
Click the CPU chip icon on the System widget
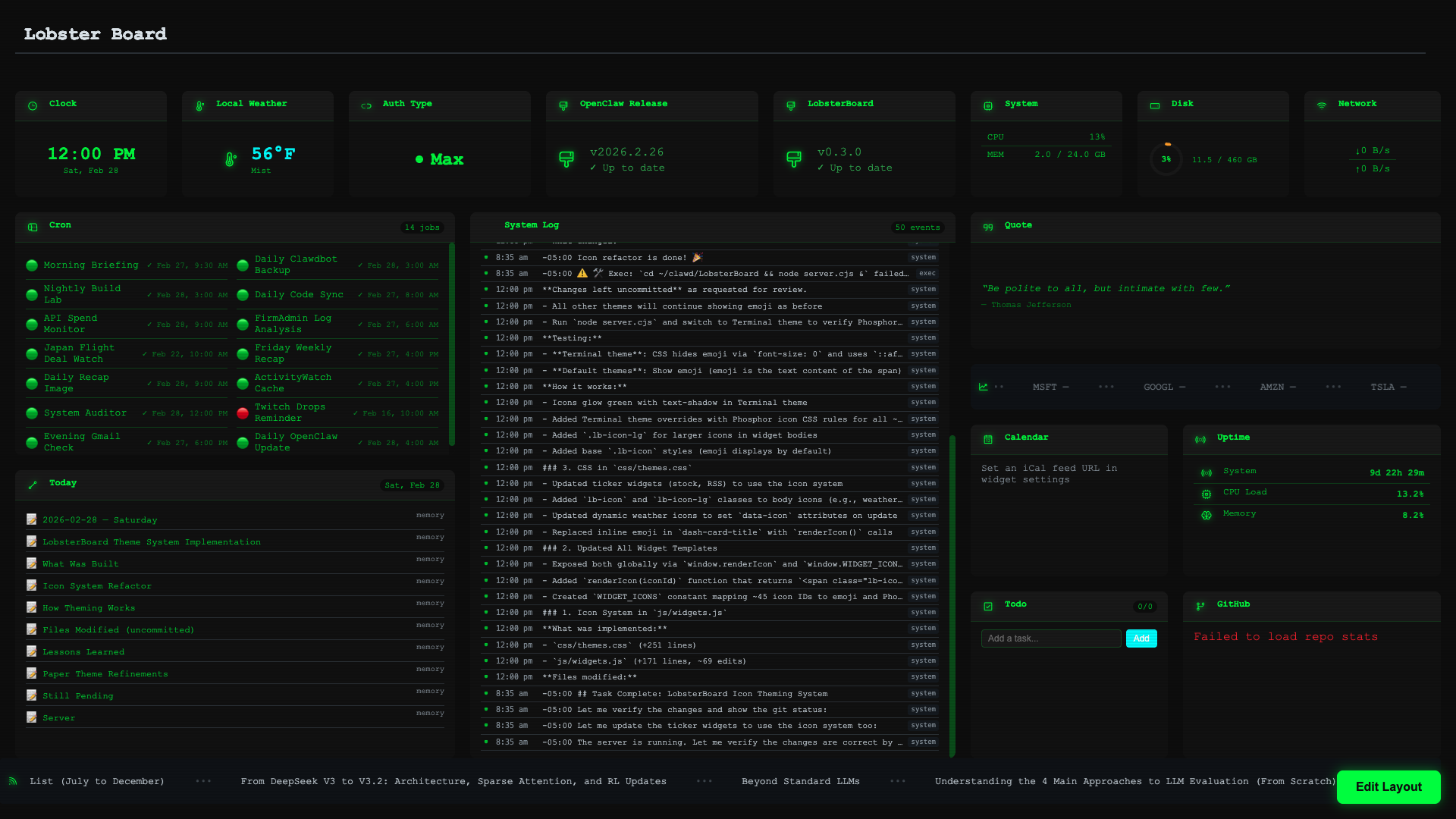987,106
